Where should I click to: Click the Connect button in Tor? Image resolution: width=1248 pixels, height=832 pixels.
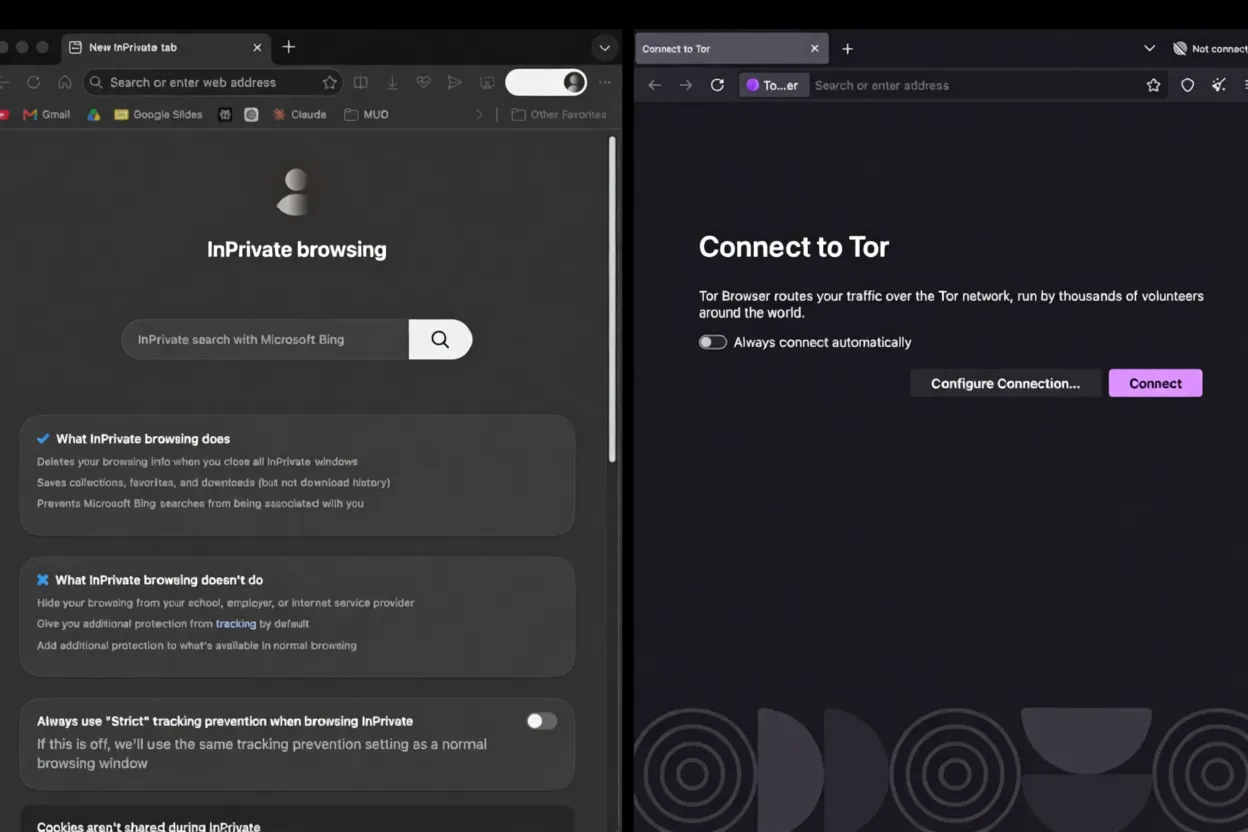1155,383
